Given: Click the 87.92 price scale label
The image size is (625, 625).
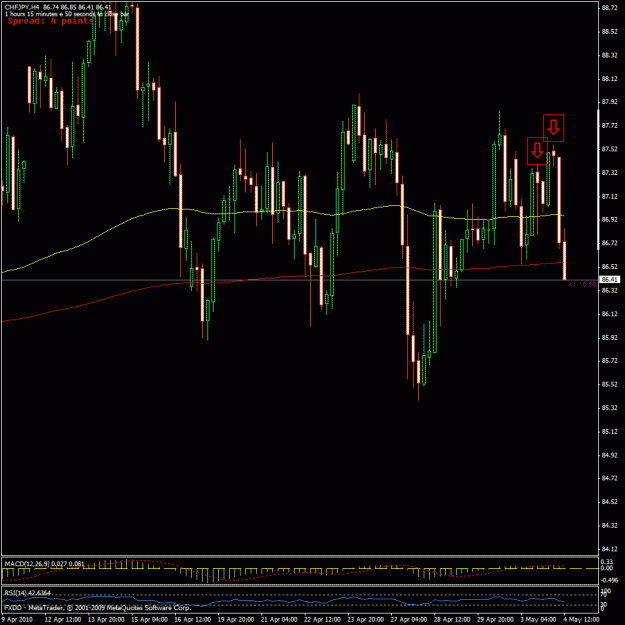Looking at the screenshot, I should [609, 102].
